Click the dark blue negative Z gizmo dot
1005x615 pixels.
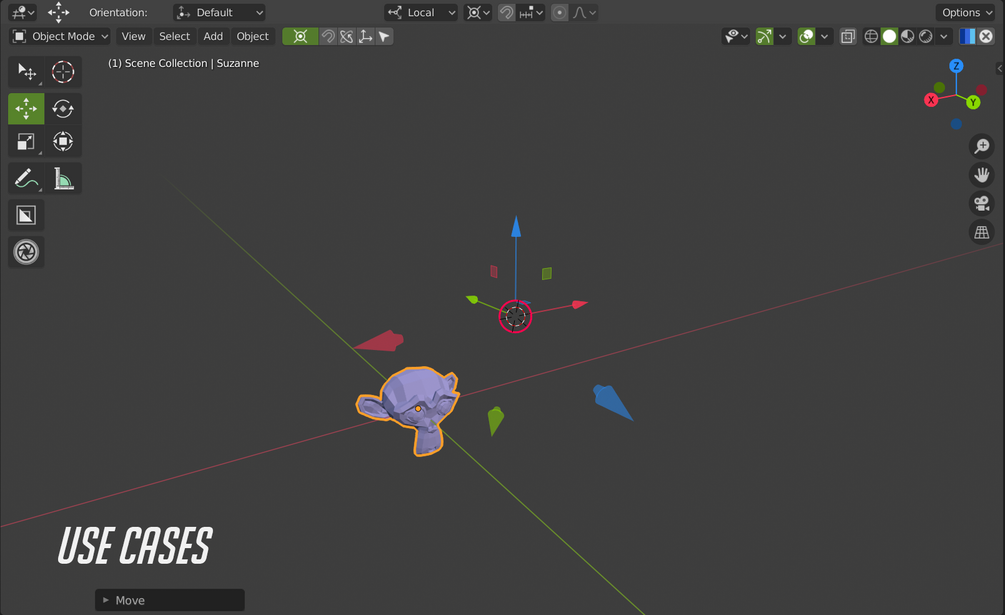click(956, 124)
